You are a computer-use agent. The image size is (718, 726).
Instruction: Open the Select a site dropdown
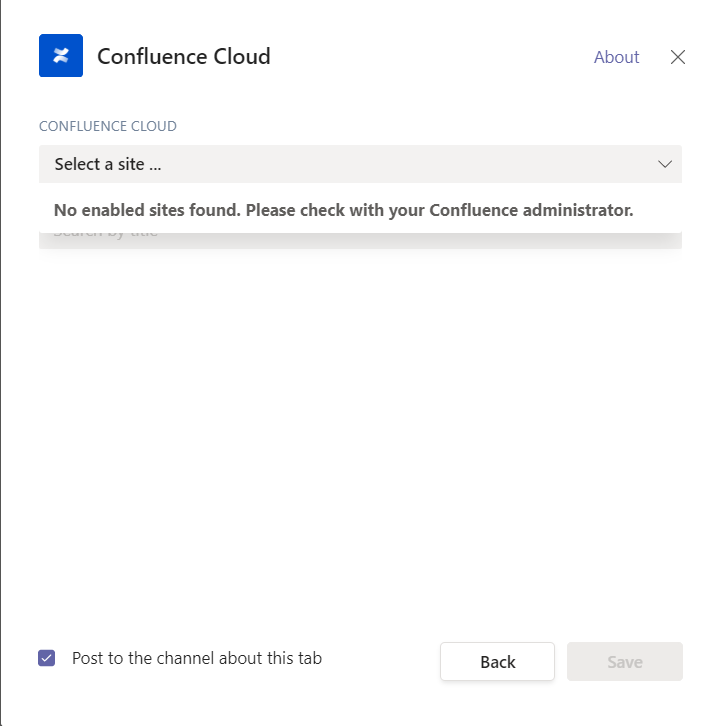pyautogui.click(x=360, y=164)
